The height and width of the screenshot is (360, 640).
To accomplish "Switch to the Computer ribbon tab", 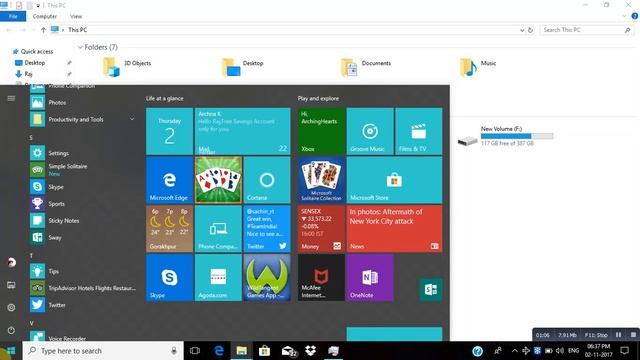I will tap(44, 16).
